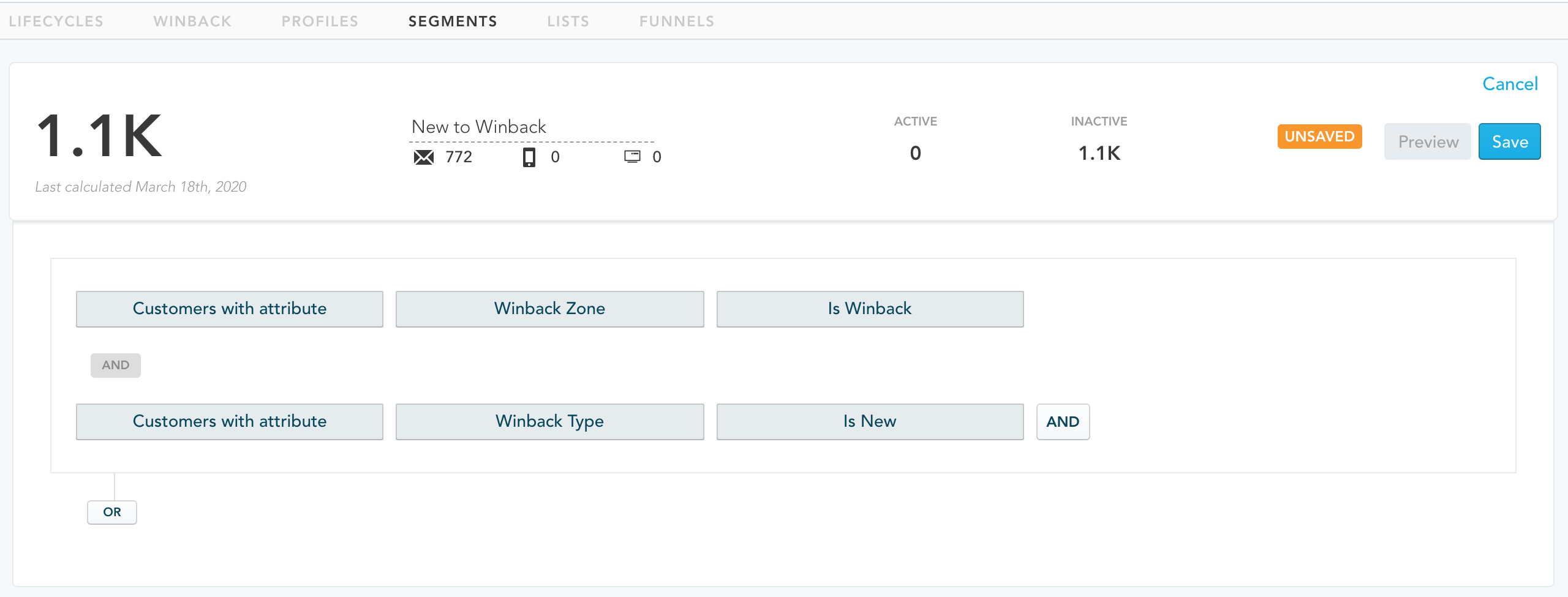Preview the segment
The image size is (1568, 597).
pos(1428,141)
